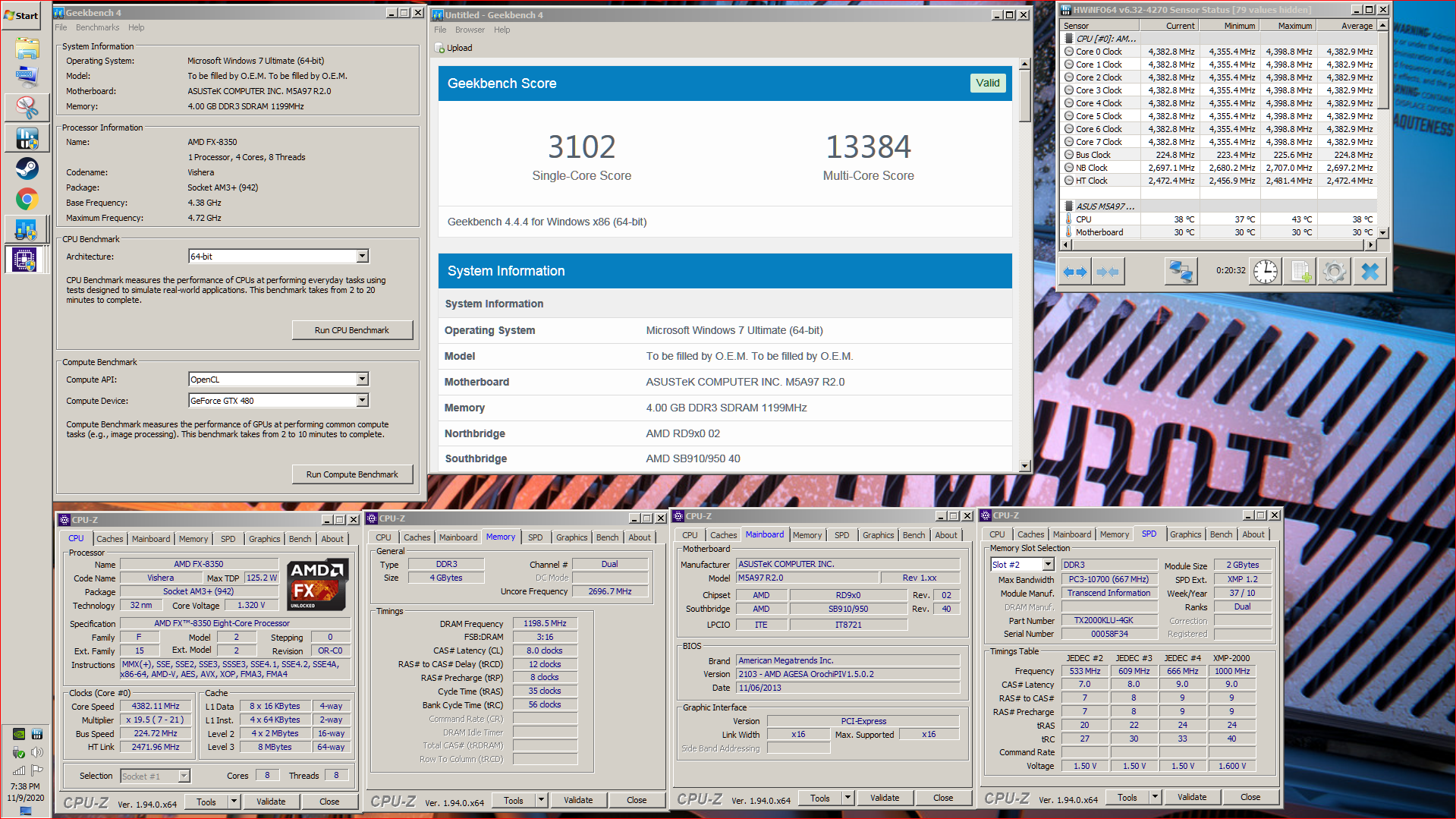Select SPD tab in Memory CPU-Z window
The width and height of the screenshot is (1456, 819).
535,537
